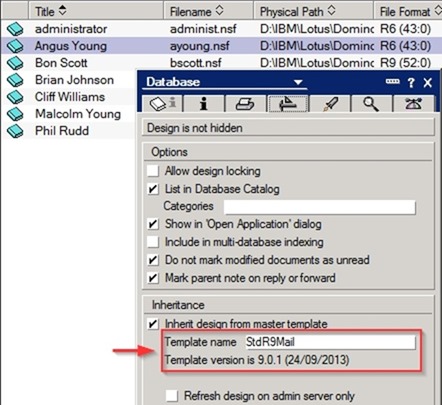Viewport: 442px width, 405px height.
Task: Click the Phil Rudd database book icon
Action: click(x=15, y=131)
